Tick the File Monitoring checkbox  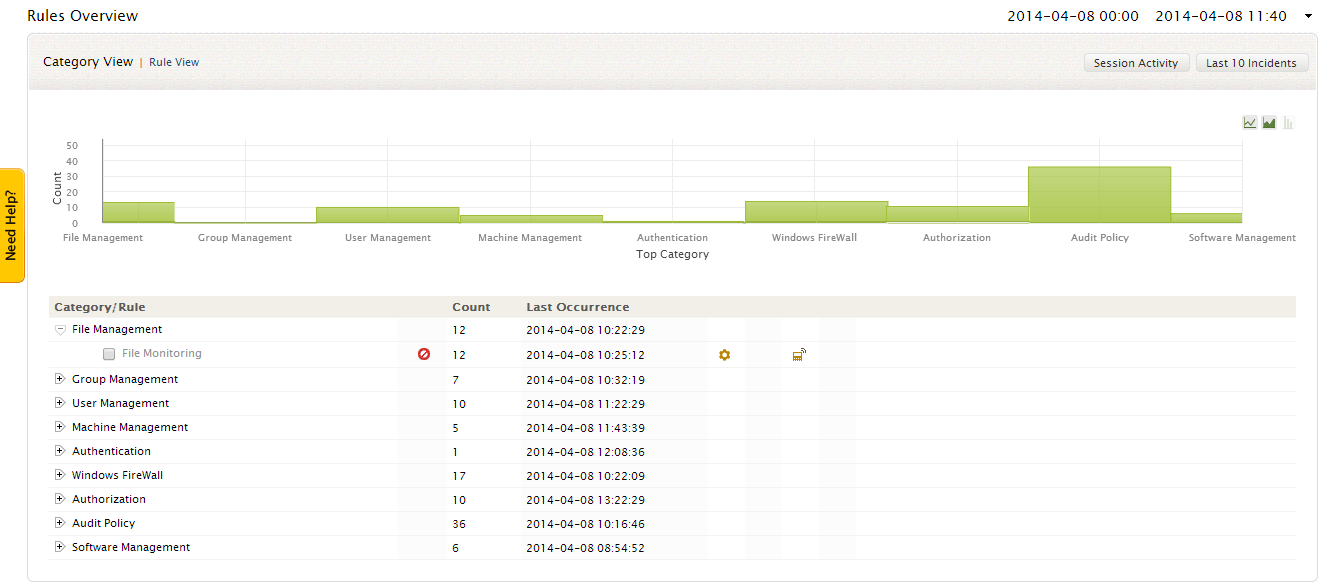tap(109, 354)
